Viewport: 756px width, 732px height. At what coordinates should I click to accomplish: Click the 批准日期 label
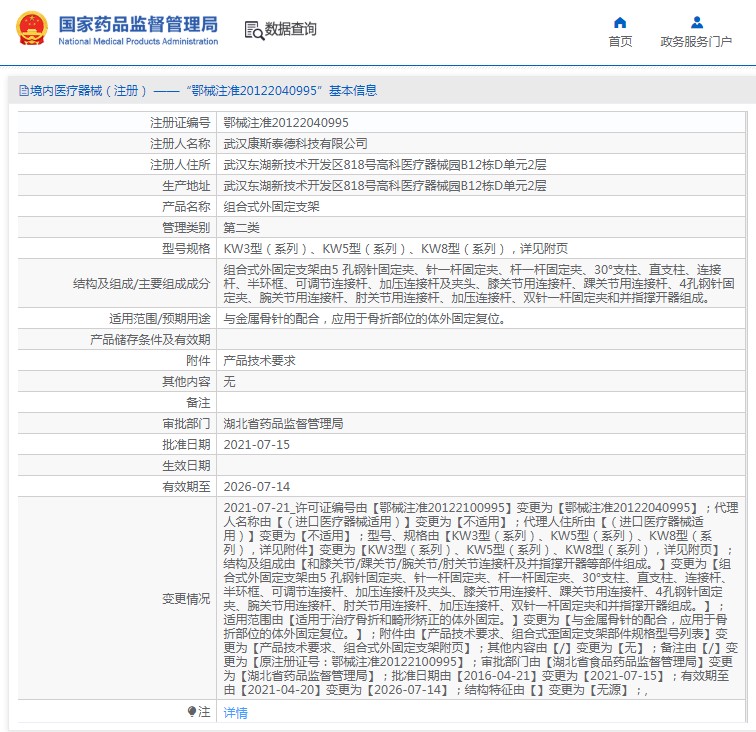tap(186, 445)
